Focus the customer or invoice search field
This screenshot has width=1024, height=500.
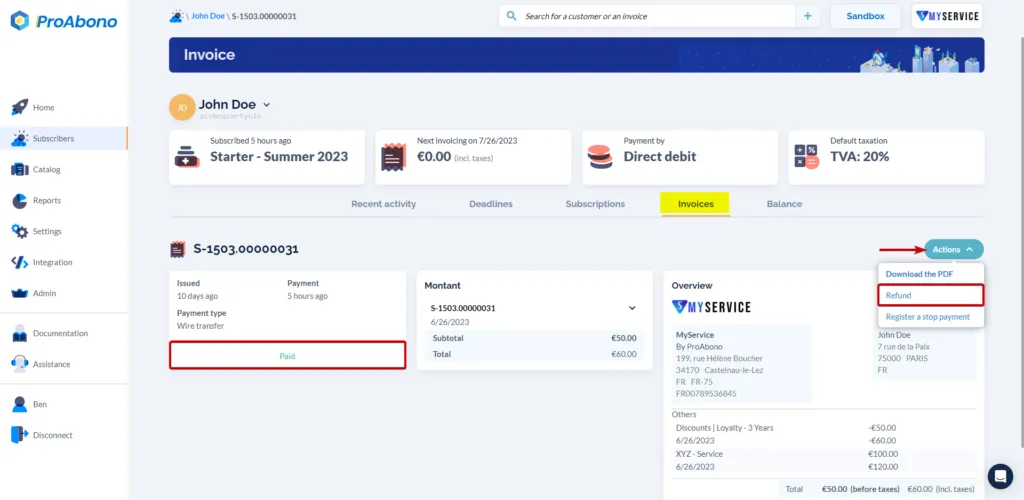coord(647,16)
